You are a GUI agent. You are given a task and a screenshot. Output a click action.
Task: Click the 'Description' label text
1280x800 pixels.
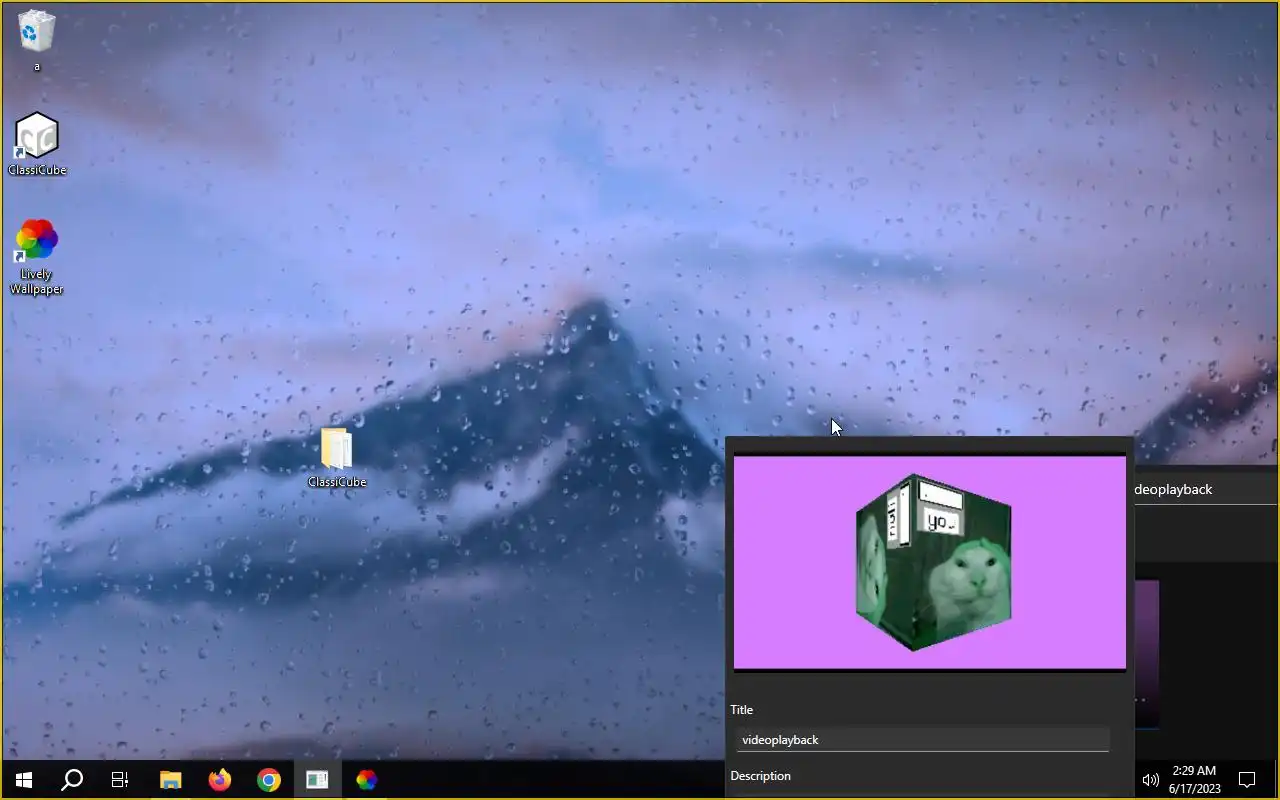pos(760,776)
